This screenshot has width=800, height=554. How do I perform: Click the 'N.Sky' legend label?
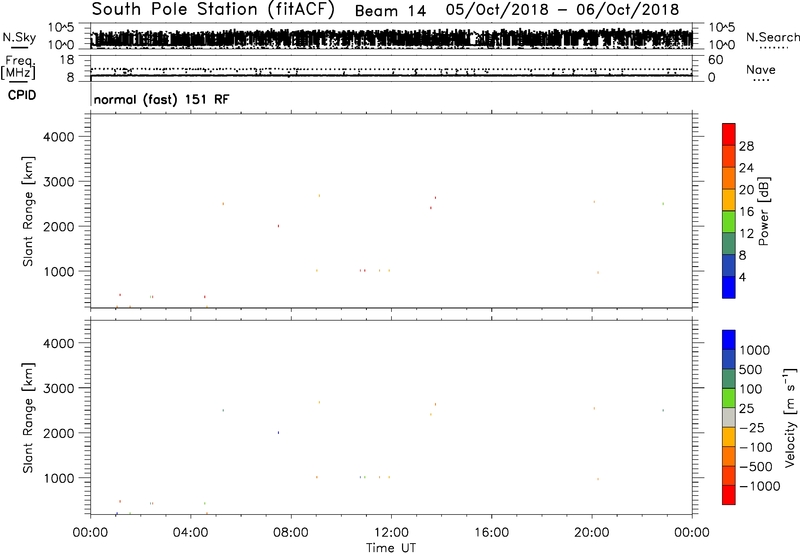[x=19, y=37]
